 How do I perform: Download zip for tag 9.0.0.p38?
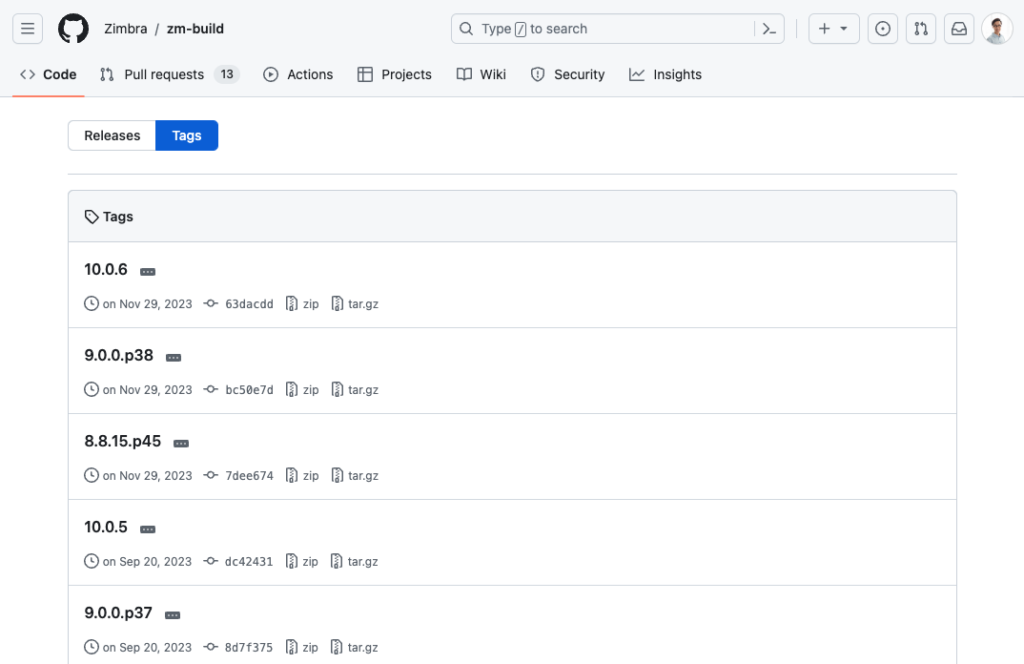[x=302, y=390]
